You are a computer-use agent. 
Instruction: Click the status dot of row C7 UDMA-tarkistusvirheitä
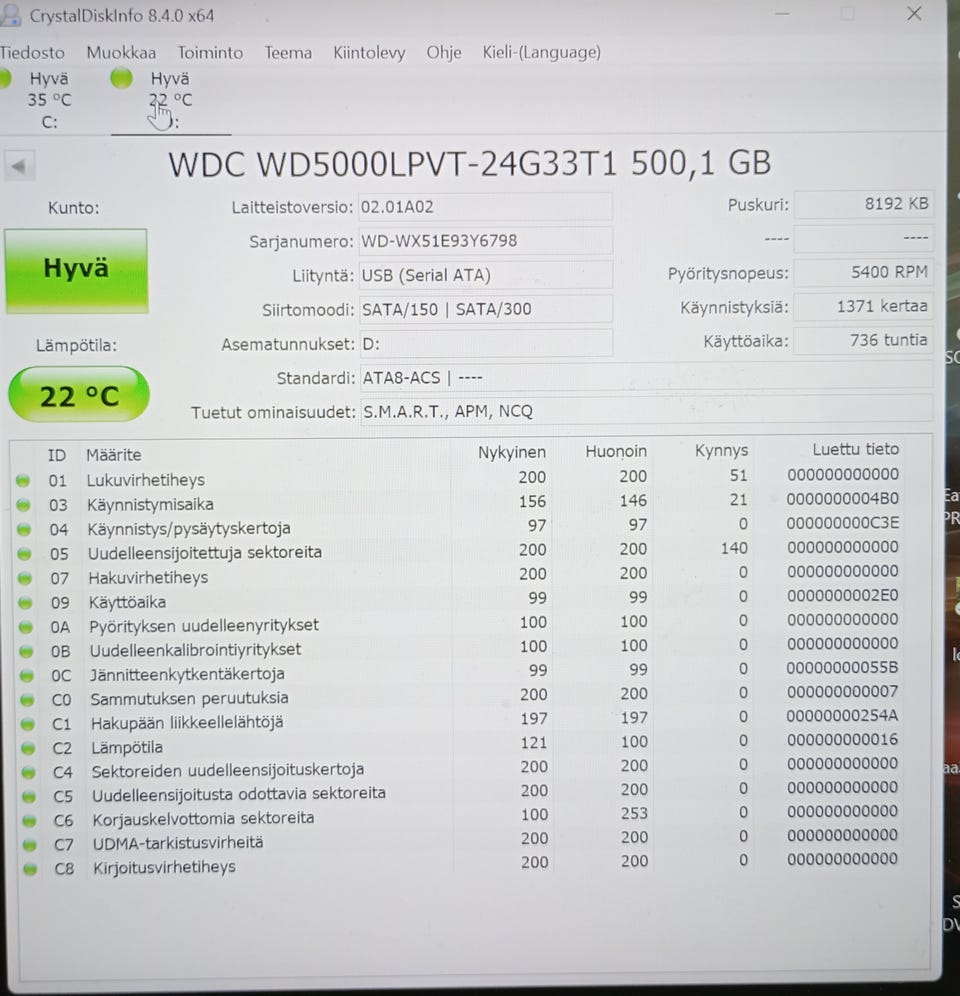tap(30, 845)
